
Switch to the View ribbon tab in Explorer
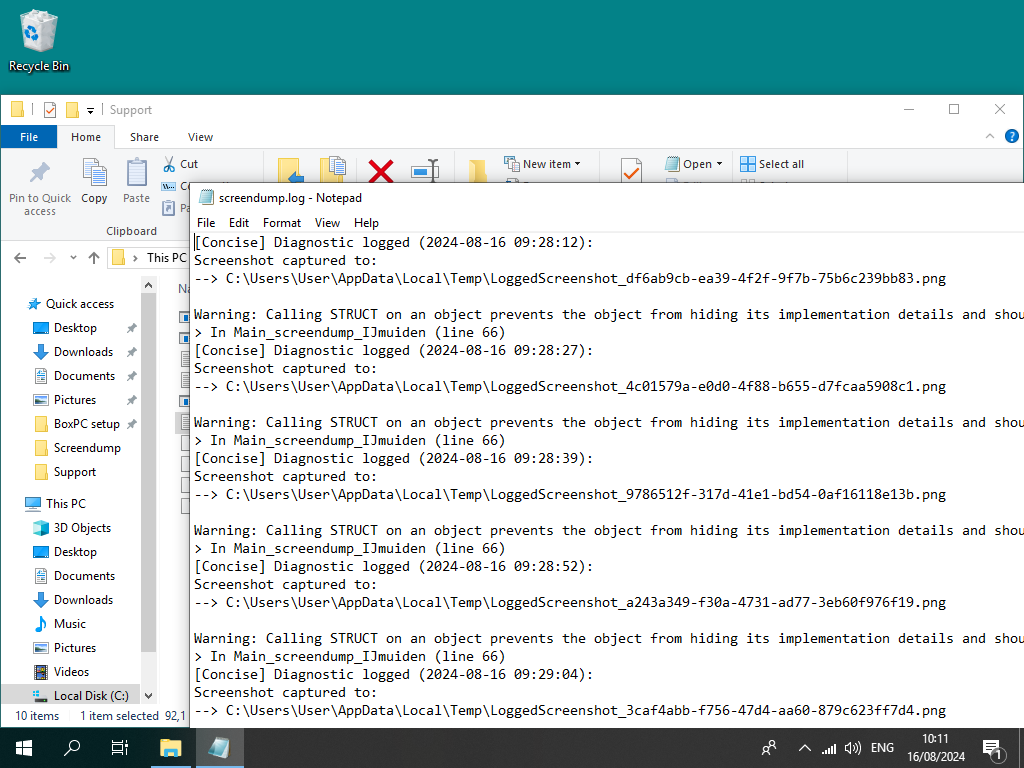200,137
